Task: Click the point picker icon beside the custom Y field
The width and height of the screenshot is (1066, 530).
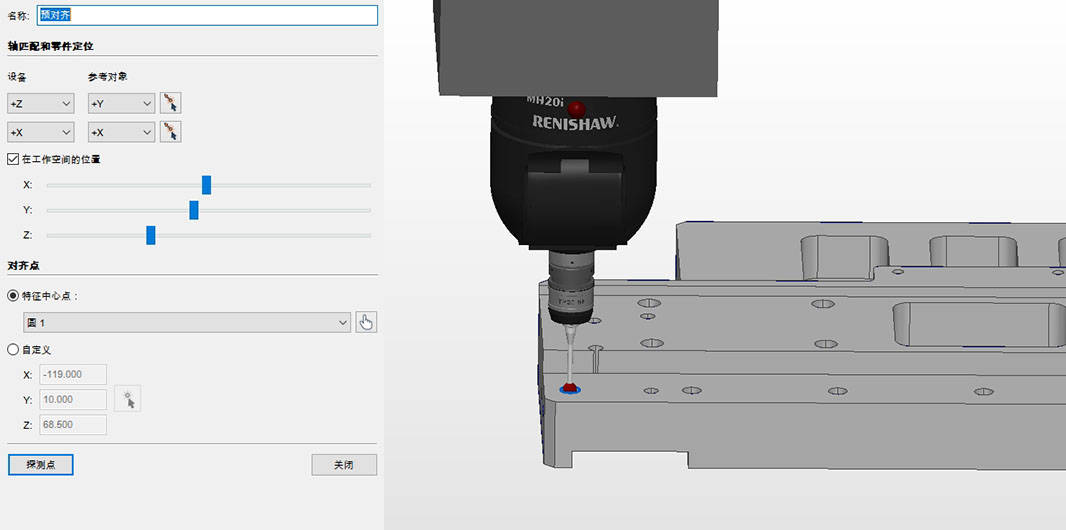Action: (128, 399)
